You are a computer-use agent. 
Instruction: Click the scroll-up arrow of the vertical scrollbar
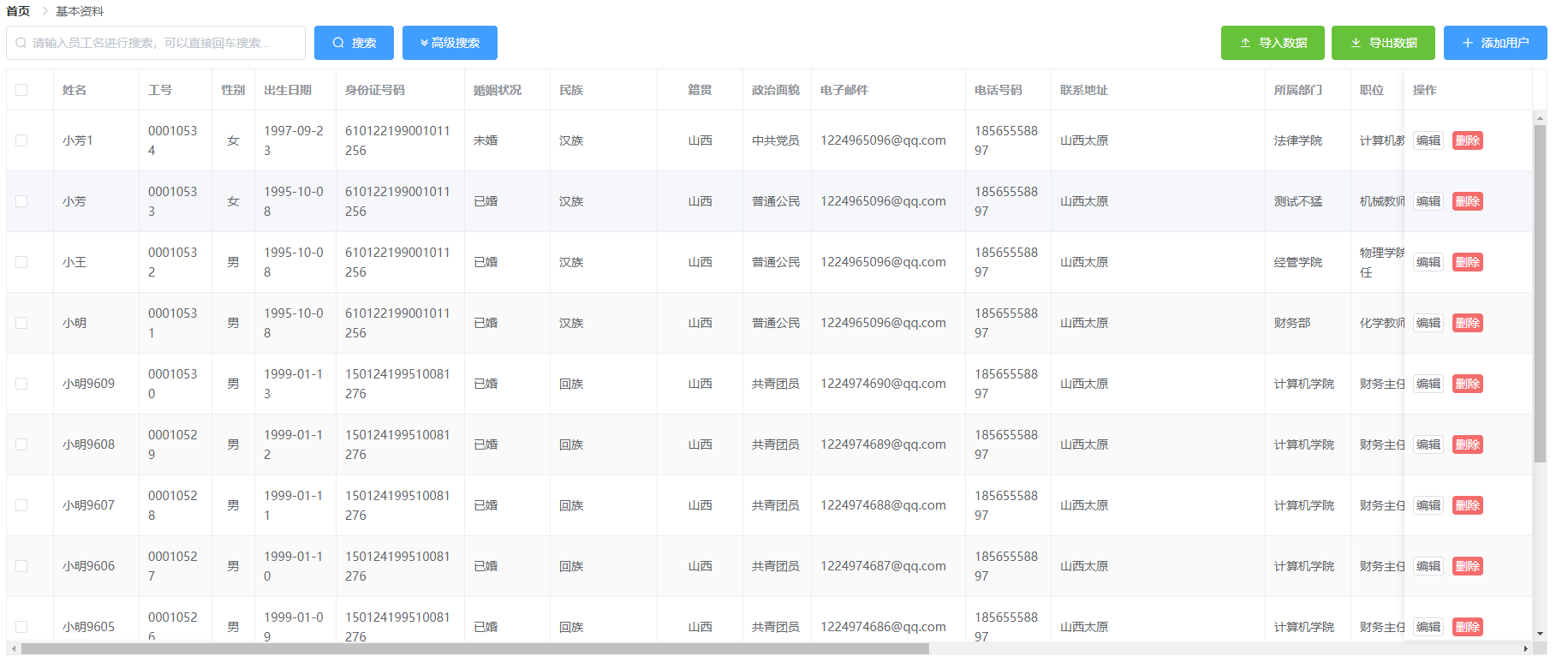[x=1540, y=118]
